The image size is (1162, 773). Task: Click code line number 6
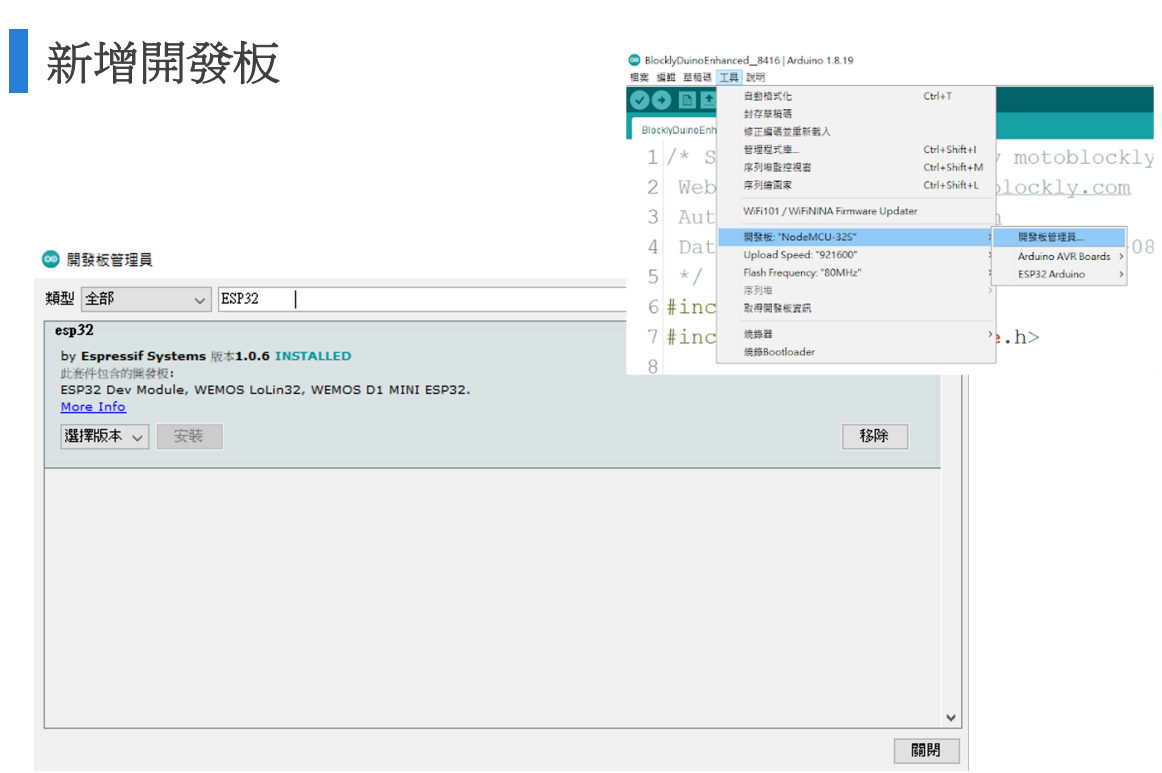[x=653, y=307]
